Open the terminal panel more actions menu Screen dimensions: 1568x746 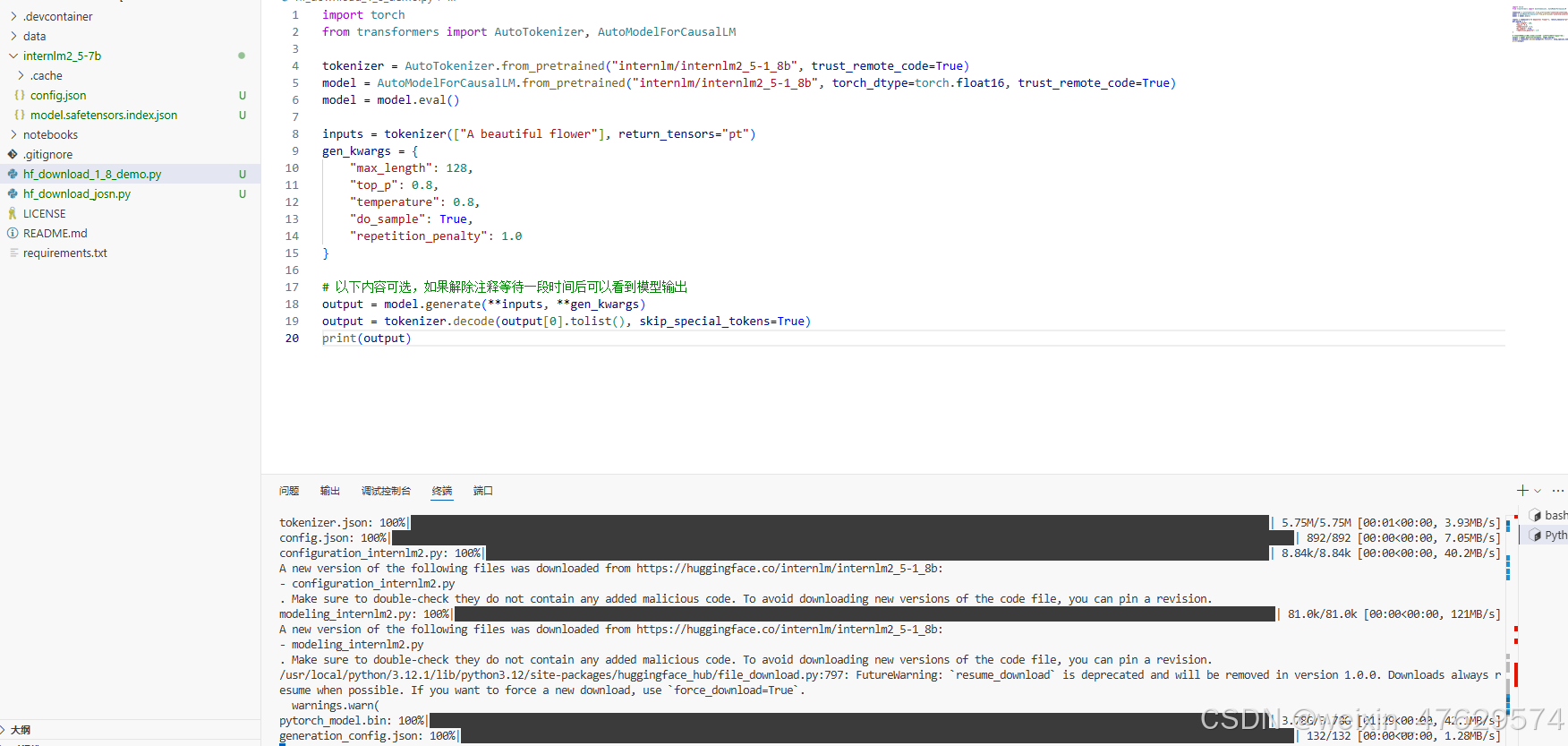[x=1558, y=491]
